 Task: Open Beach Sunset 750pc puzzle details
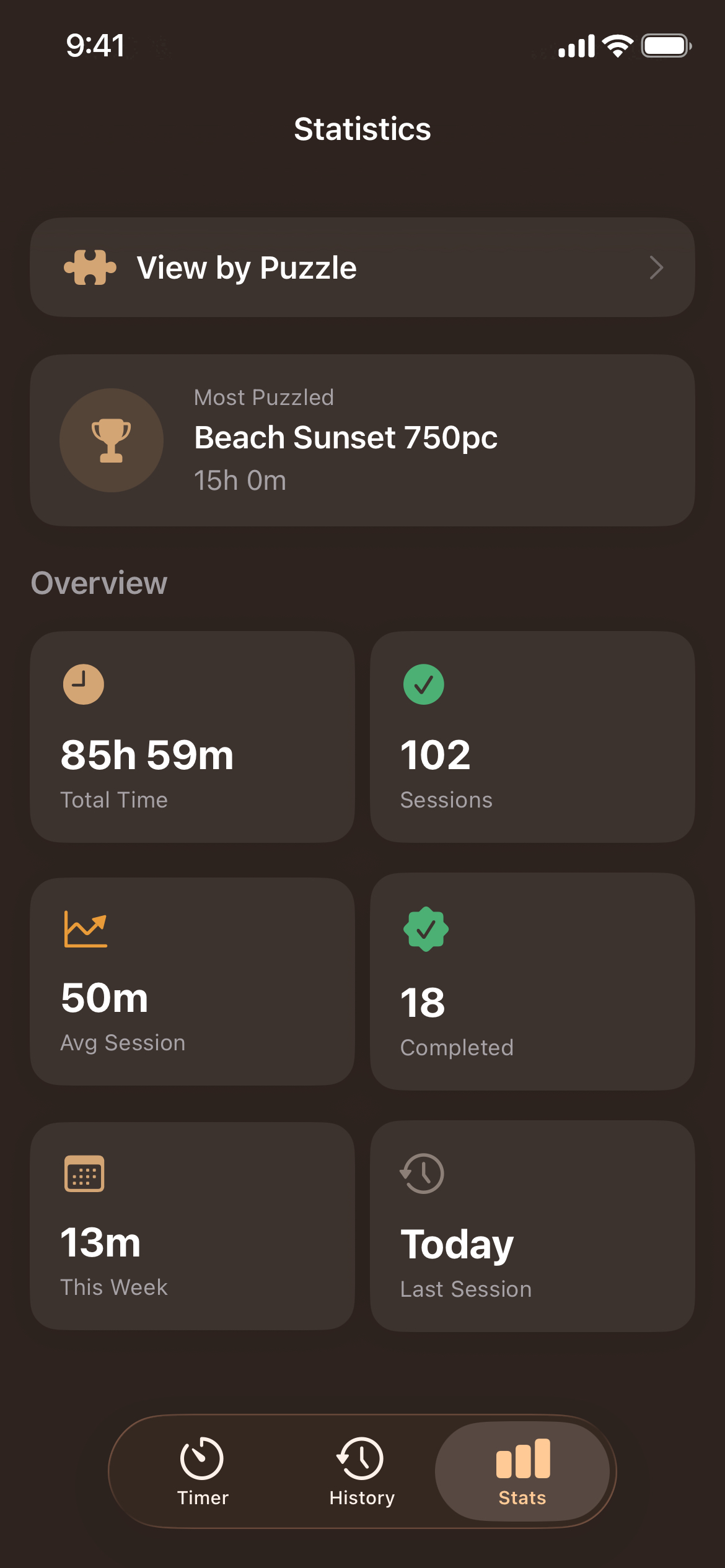click(346, 438)
